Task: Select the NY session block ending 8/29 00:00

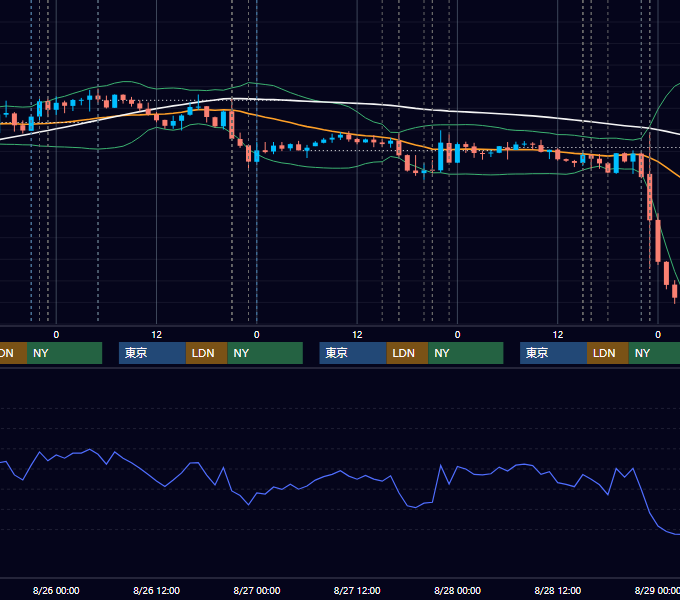Action: click(x=654, y=353)
